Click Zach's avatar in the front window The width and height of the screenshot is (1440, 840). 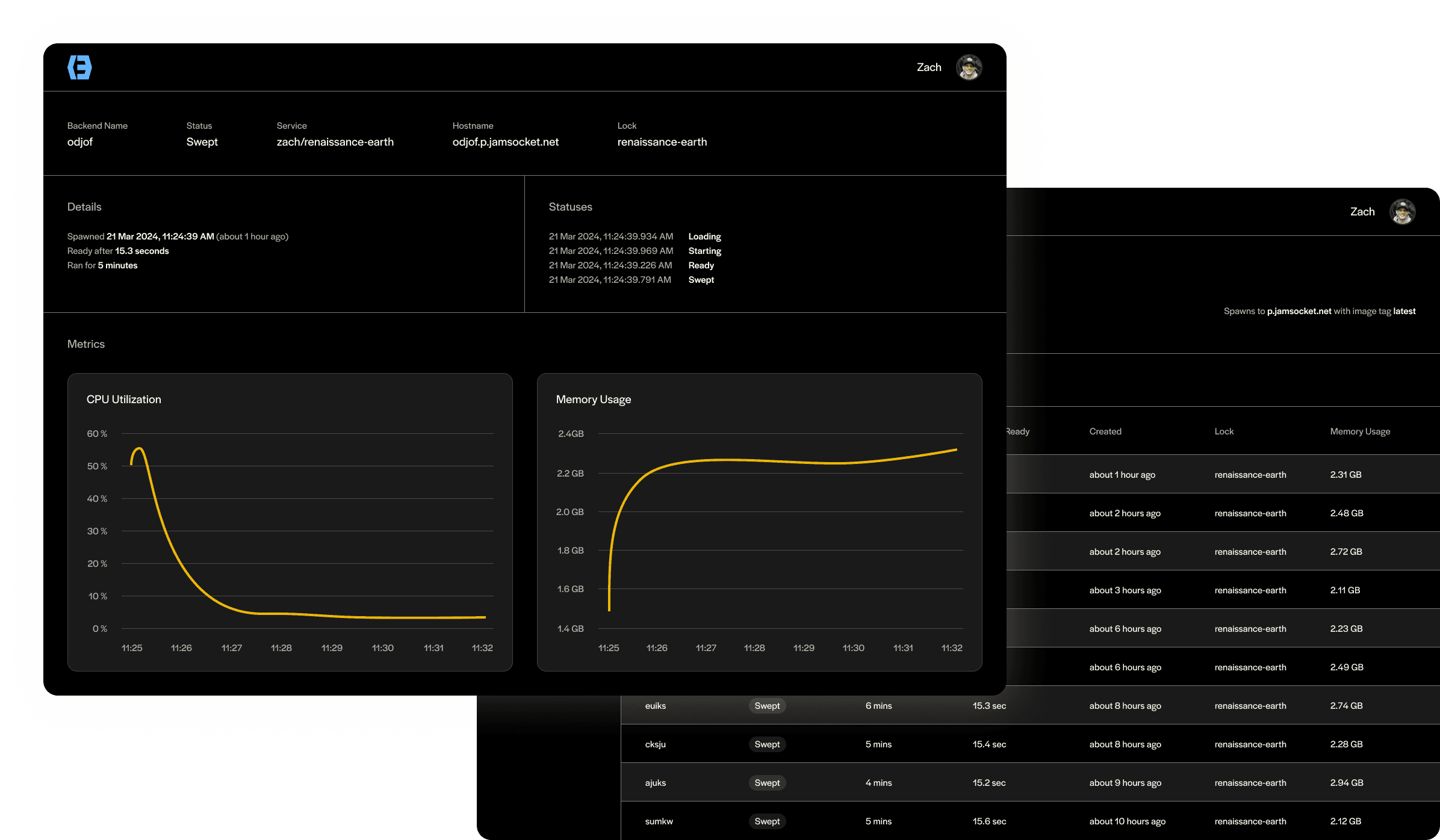(x=969, y=67)
